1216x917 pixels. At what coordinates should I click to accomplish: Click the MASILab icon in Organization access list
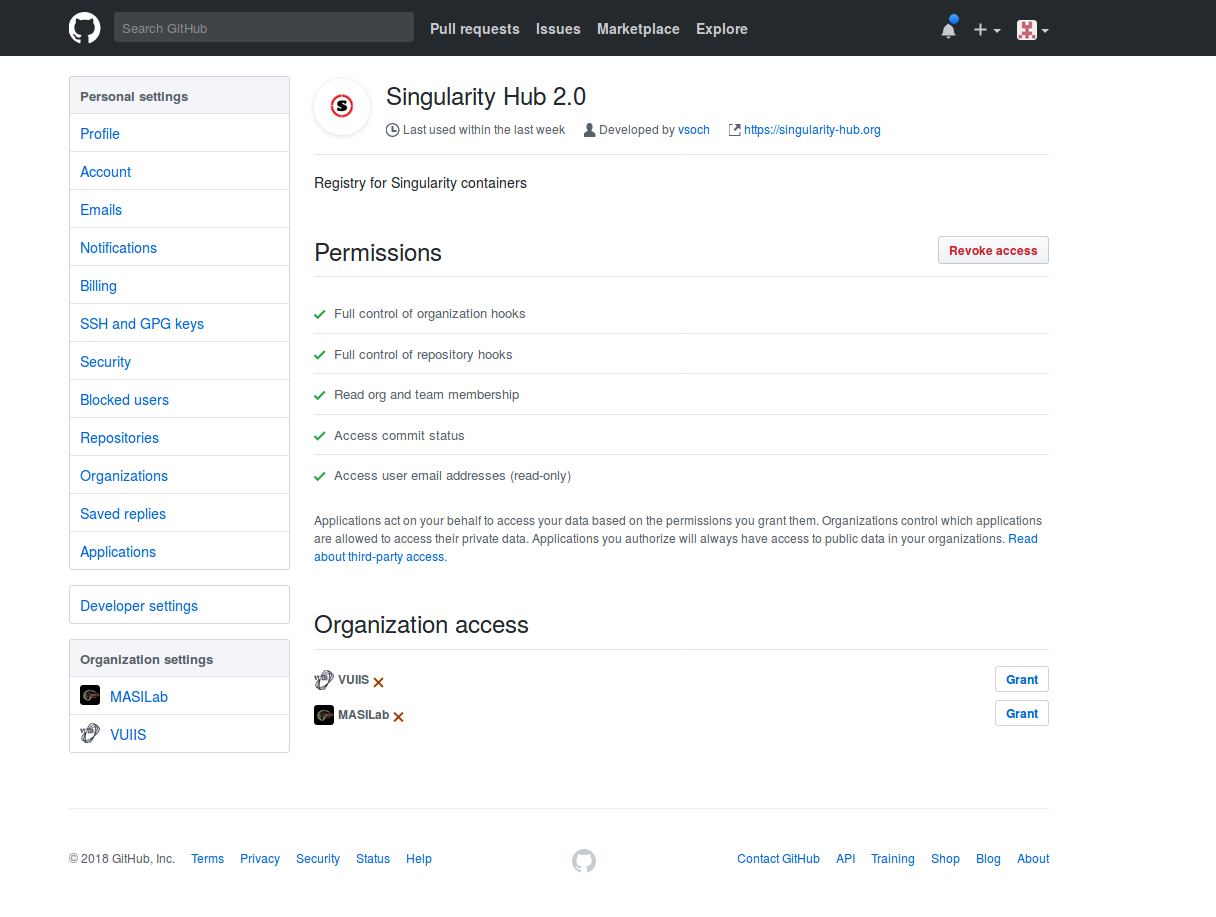coord(324,714)
